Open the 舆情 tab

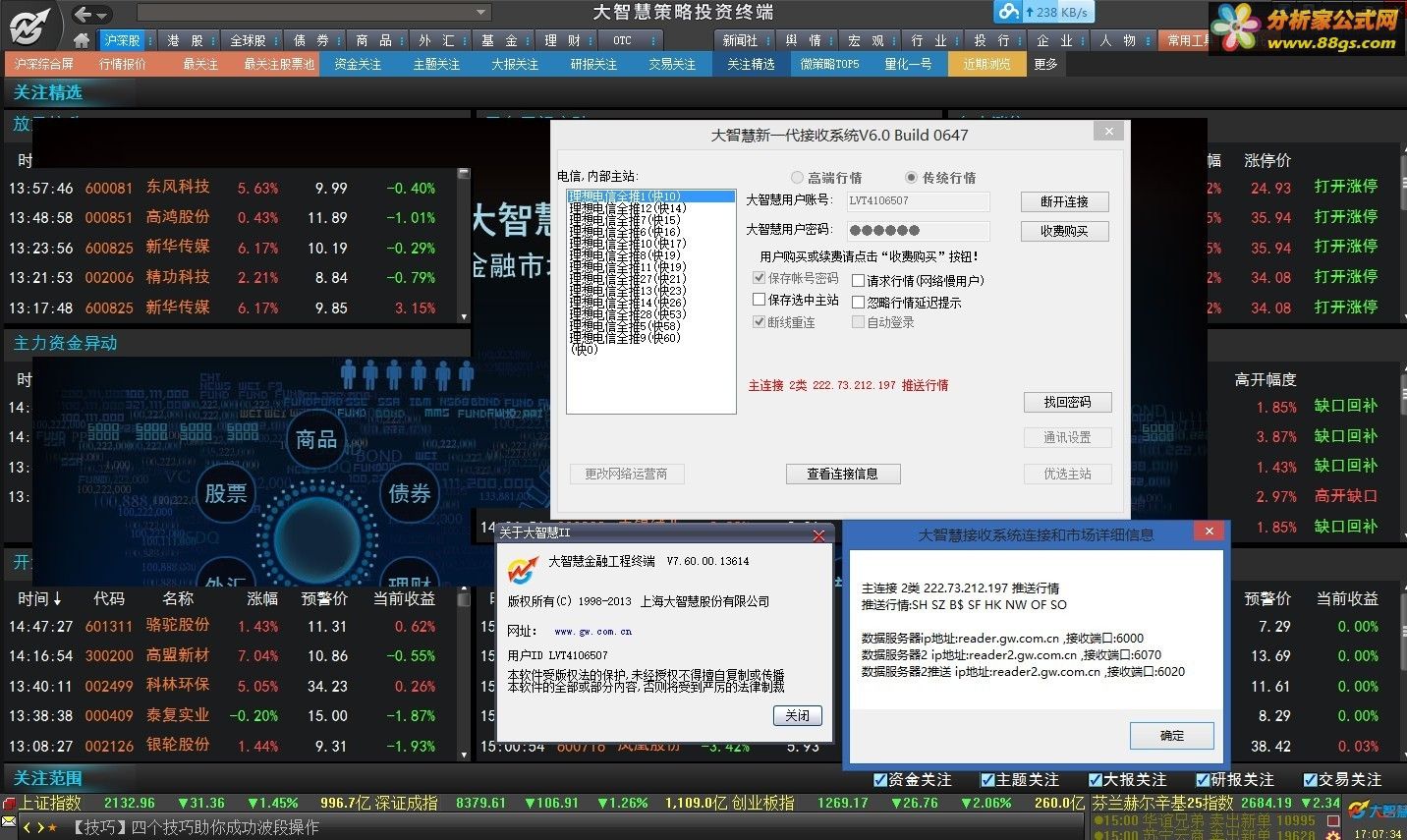pos(802,40)
